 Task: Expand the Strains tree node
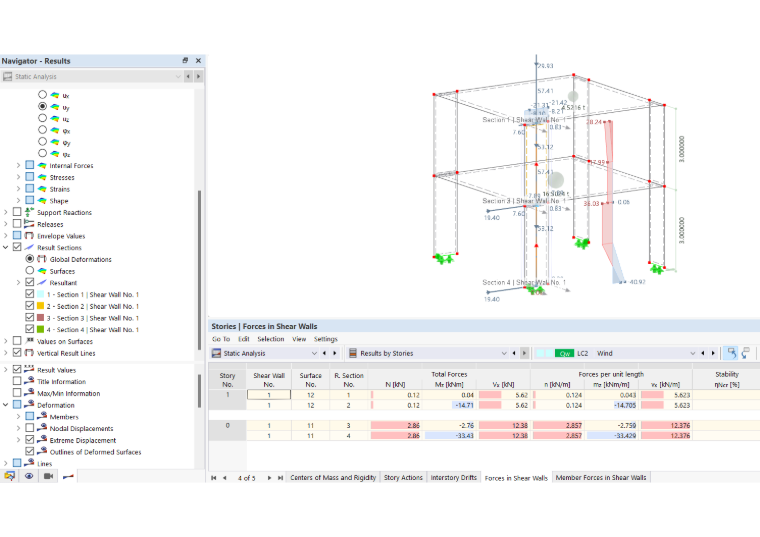(x=18, y=189)
